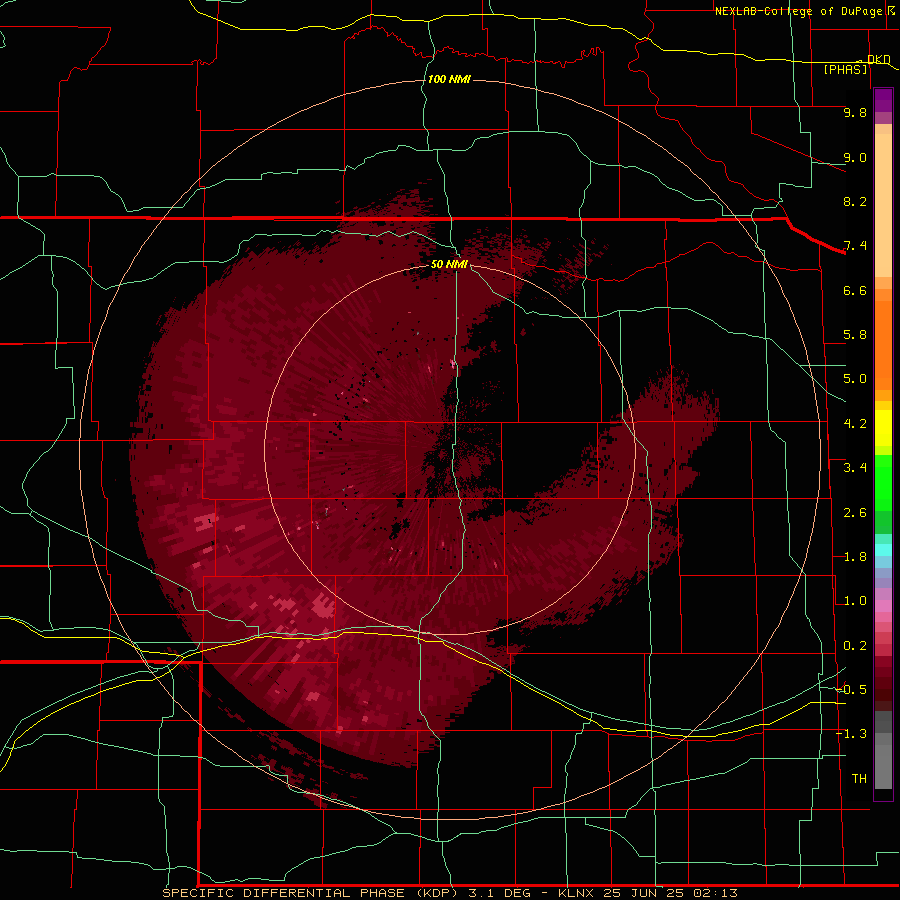Click the 5.0 value on color scale
The image size is (900, 900).
855,379
